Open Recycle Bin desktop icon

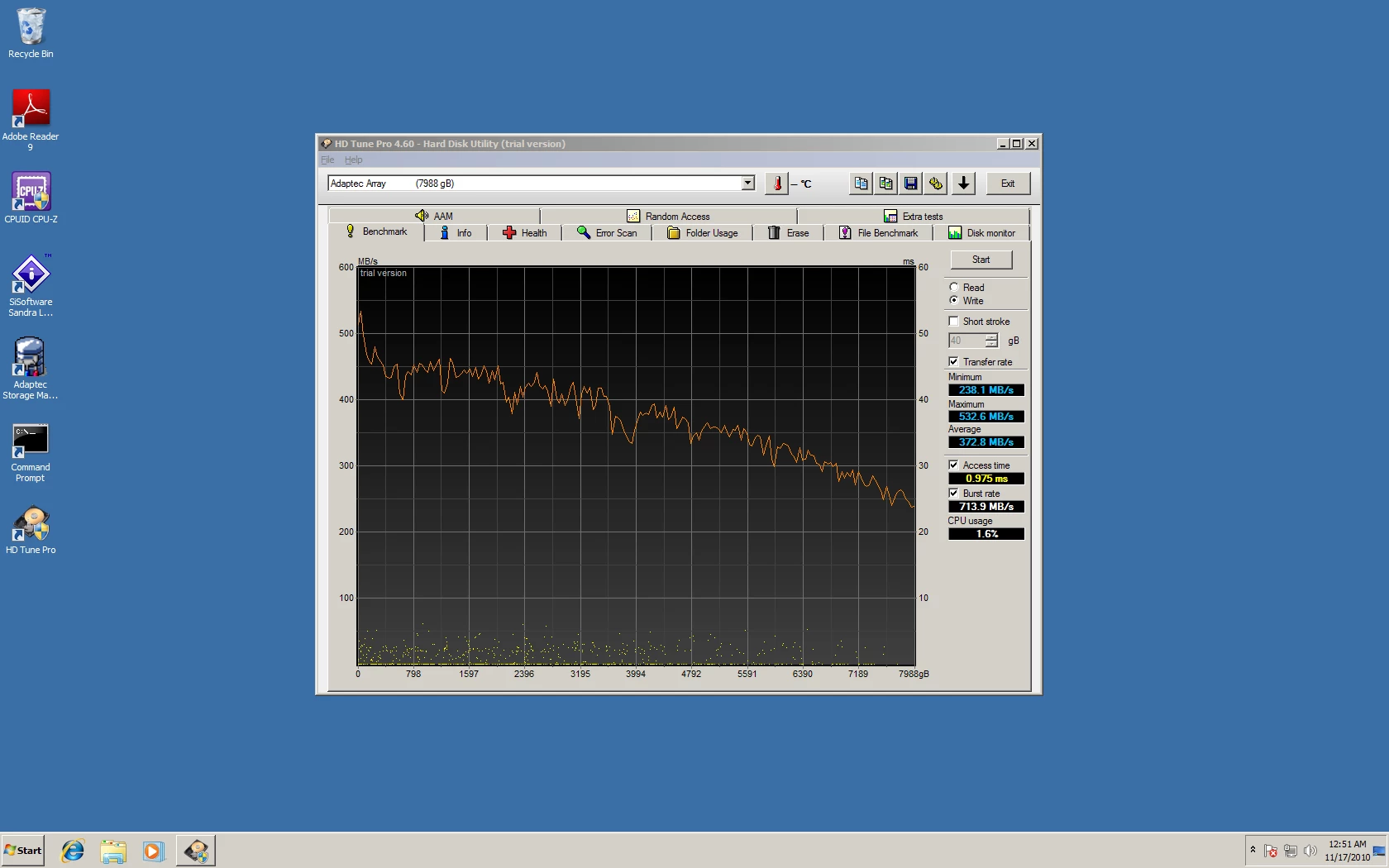(x=31, y=33)
